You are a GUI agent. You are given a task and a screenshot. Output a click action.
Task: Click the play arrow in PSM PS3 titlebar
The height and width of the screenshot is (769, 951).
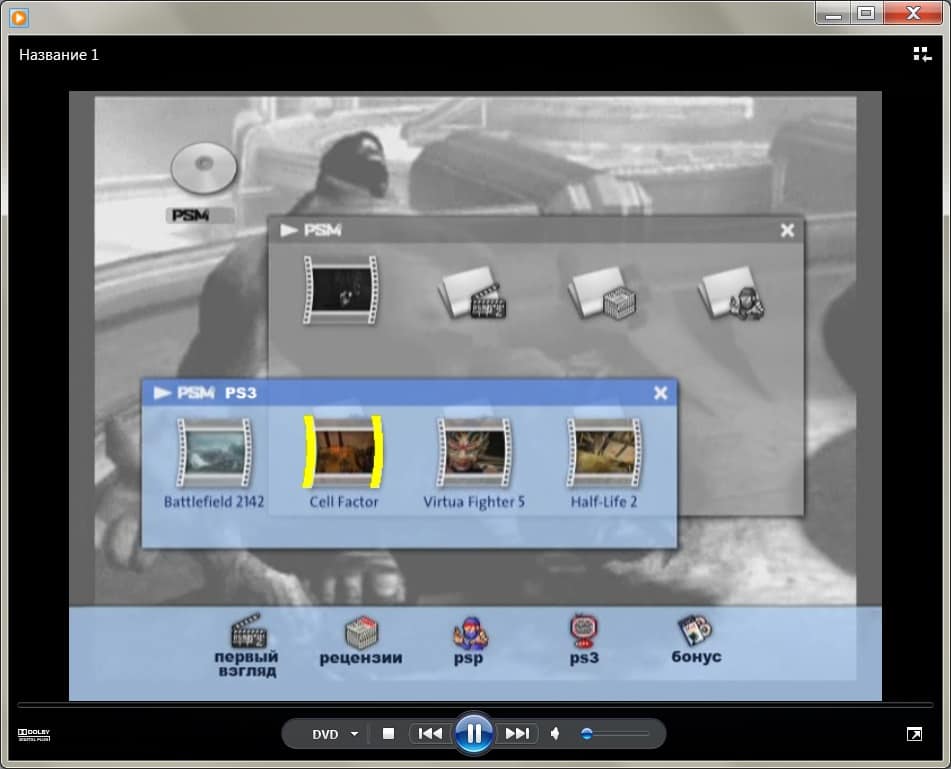click(x=162, y=393)
